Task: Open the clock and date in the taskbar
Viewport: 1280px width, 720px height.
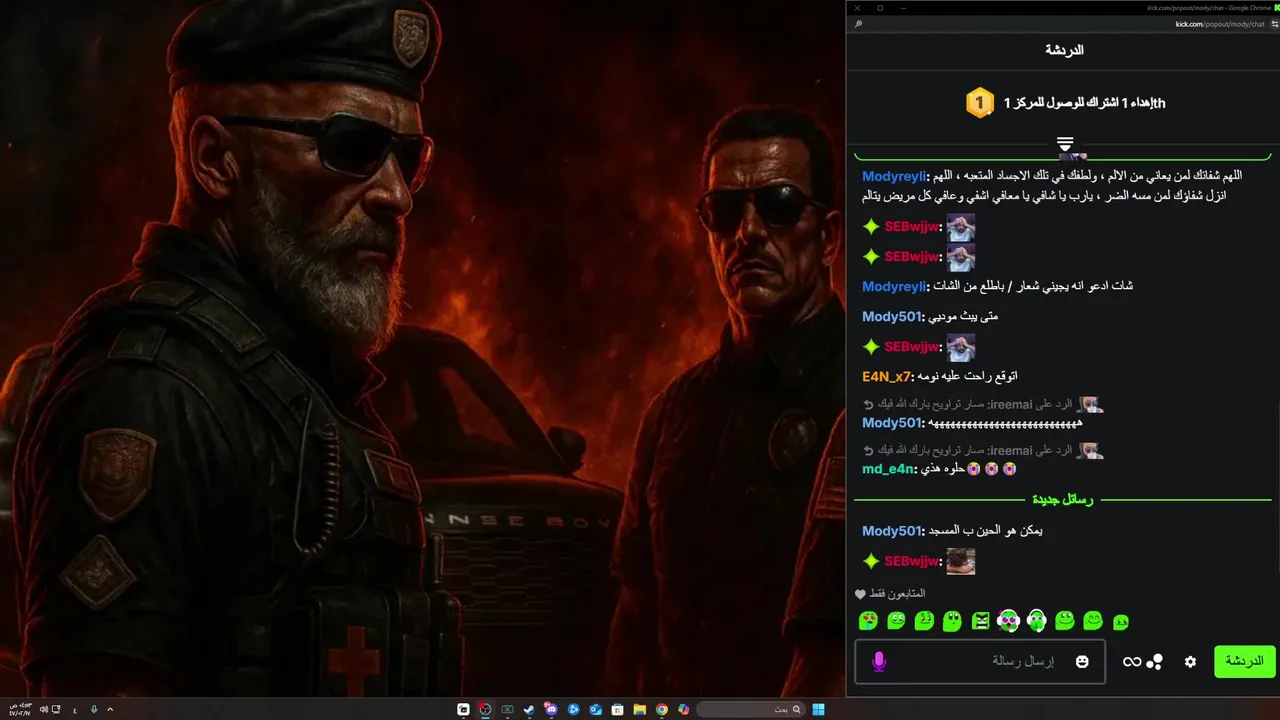Action: point(20,709)
